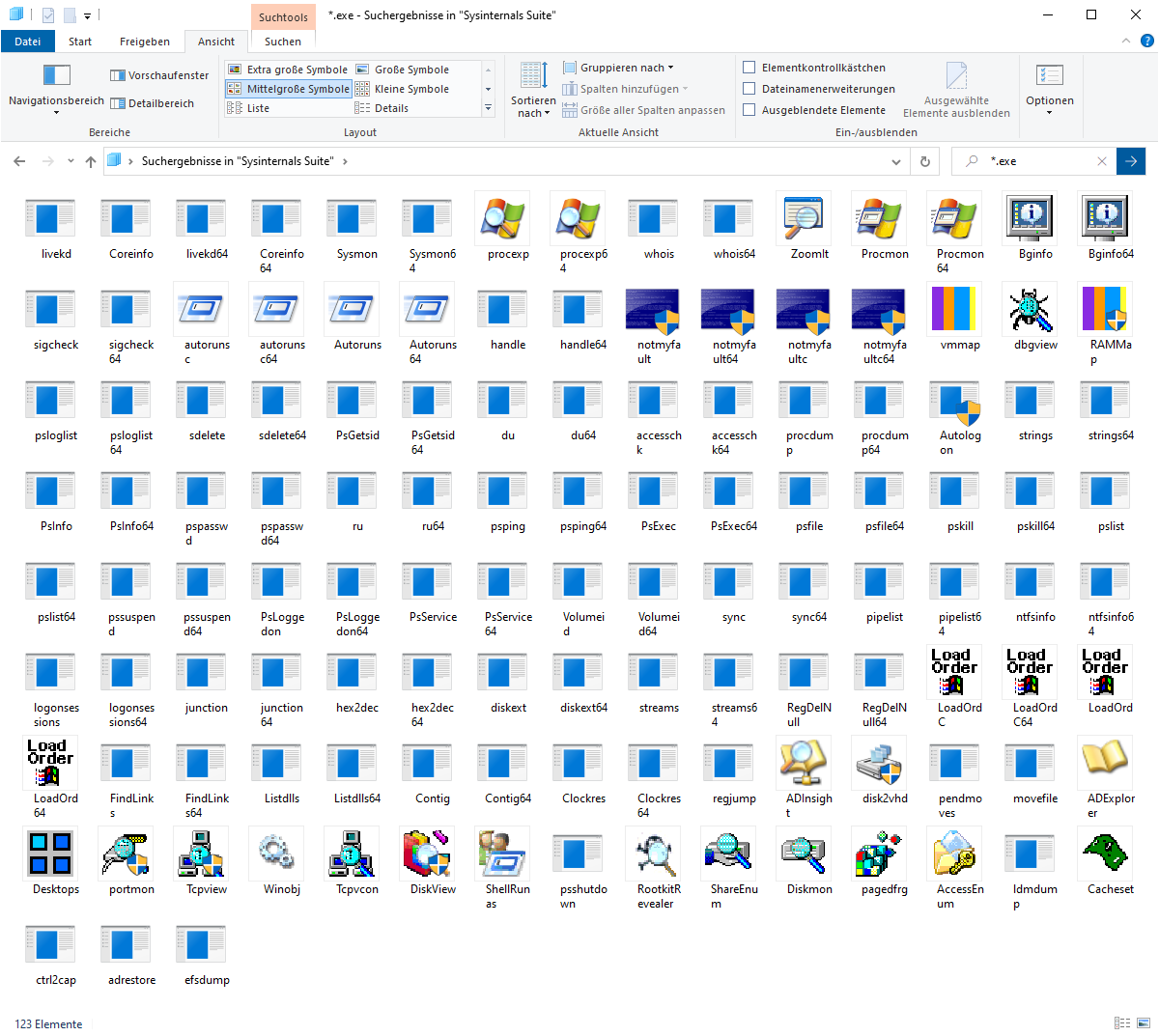
Task: Expand the Optionen dropdown
Action: tap(1050, 90)
